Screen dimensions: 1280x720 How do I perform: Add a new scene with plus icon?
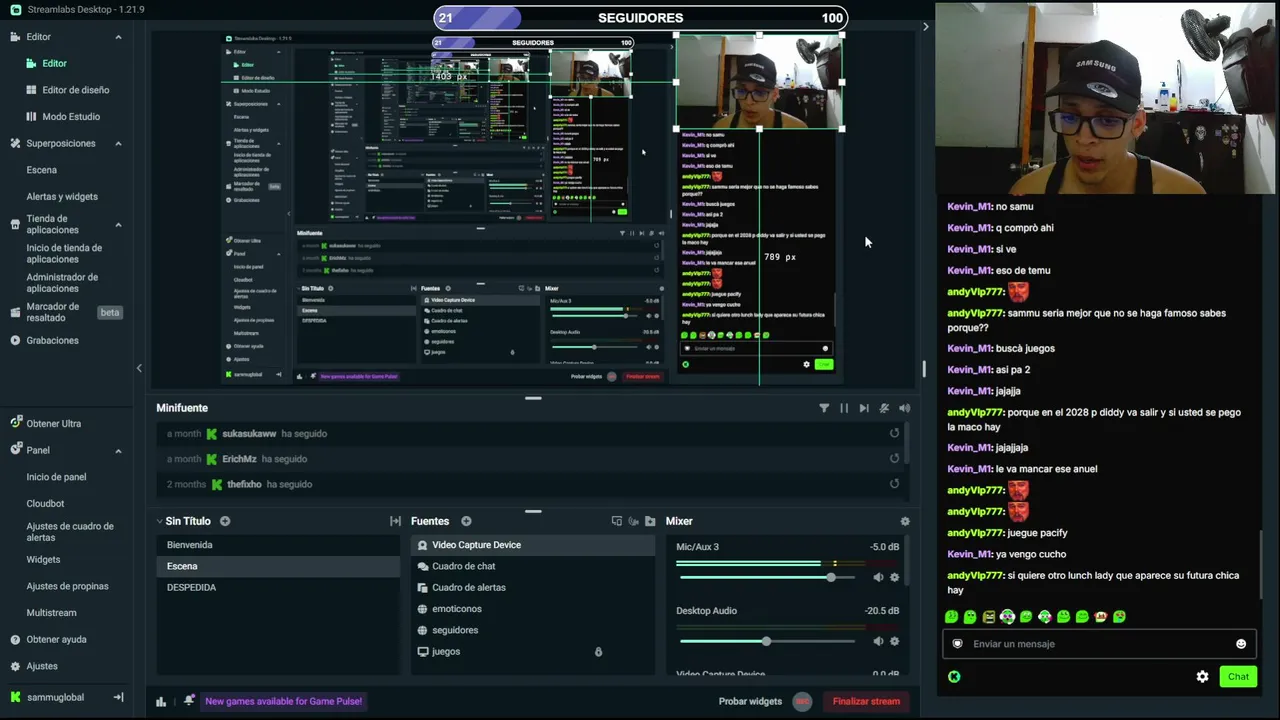(225, 521)
